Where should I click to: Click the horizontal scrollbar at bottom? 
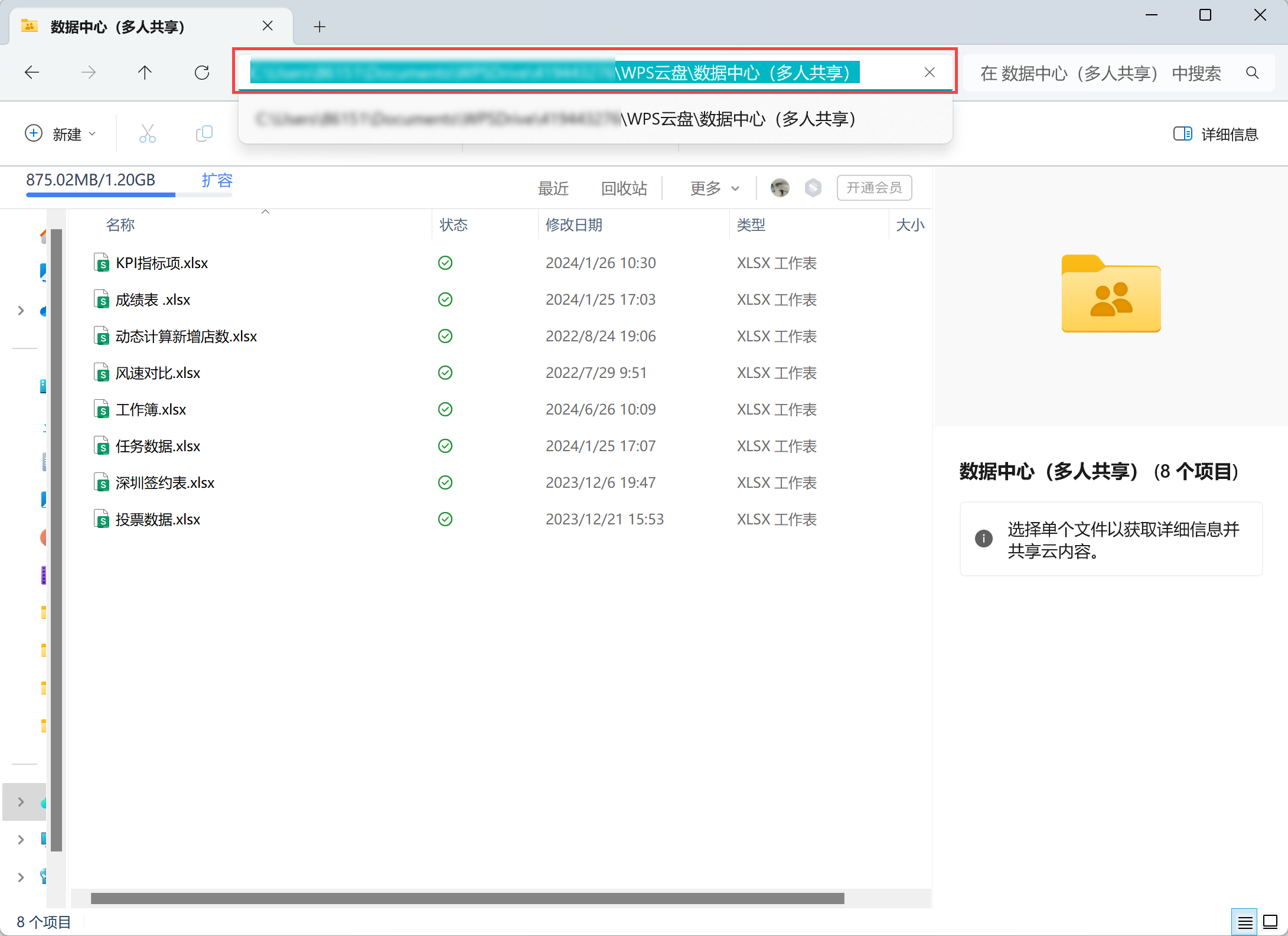(x=467, y=898)
